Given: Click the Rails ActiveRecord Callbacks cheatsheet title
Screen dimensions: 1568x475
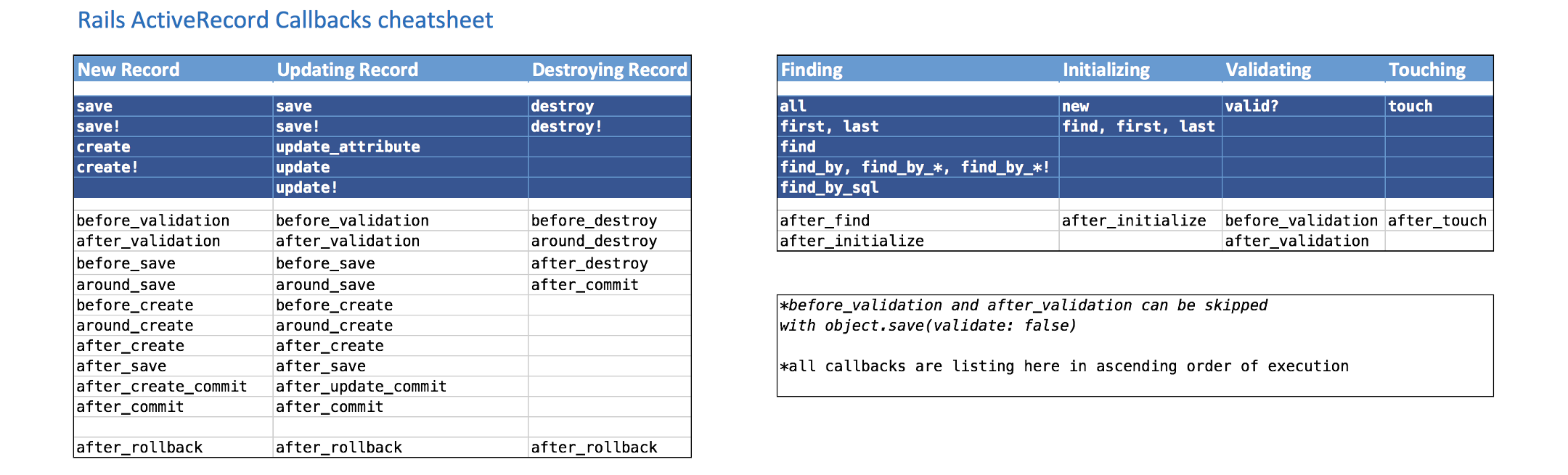Looking at the screenshot, I should pyautogui.click(x=285, y=20).
